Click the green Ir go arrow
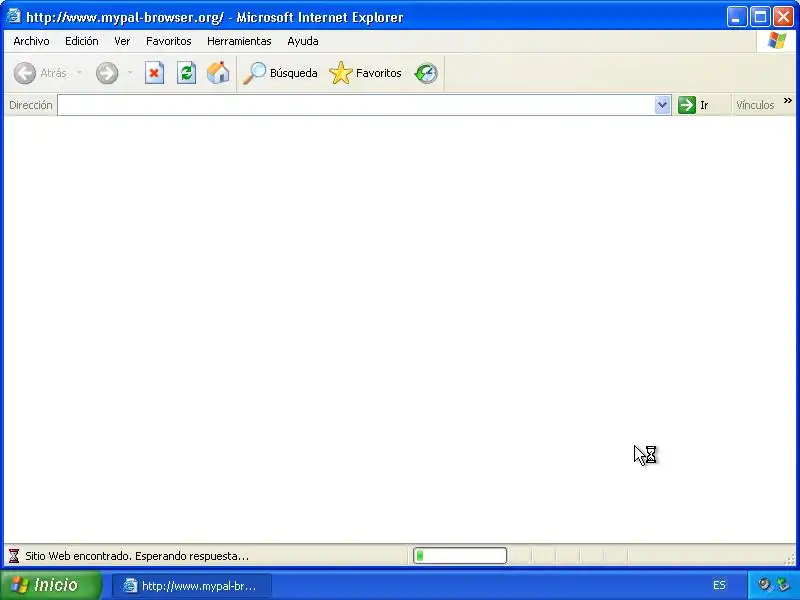The height and width of the screenshot is (600, 800). click(x=687, y=105)
